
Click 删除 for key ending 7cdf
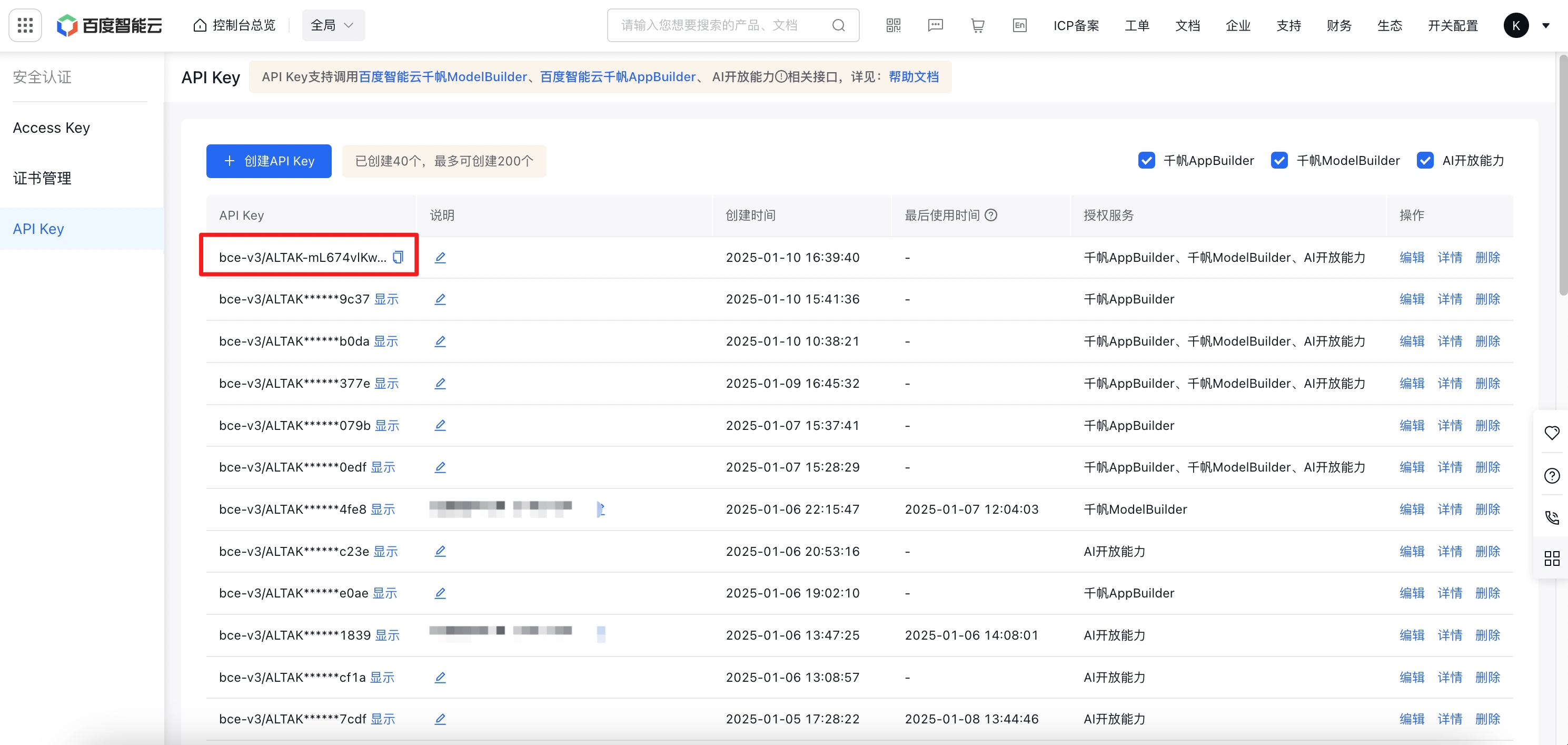1487,719
